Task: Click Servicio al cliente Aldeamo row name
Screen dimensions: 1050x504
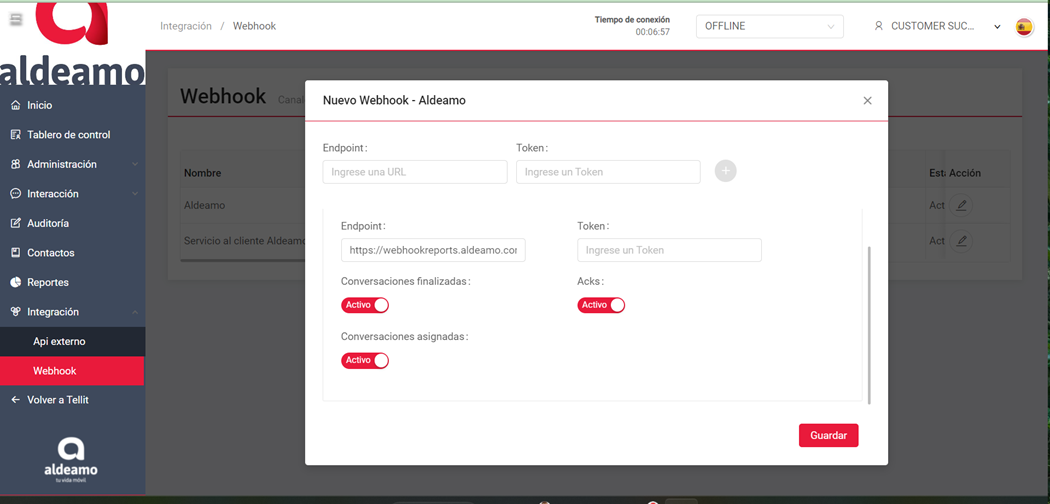Action: pyautogui.click(x=244, y=240)
